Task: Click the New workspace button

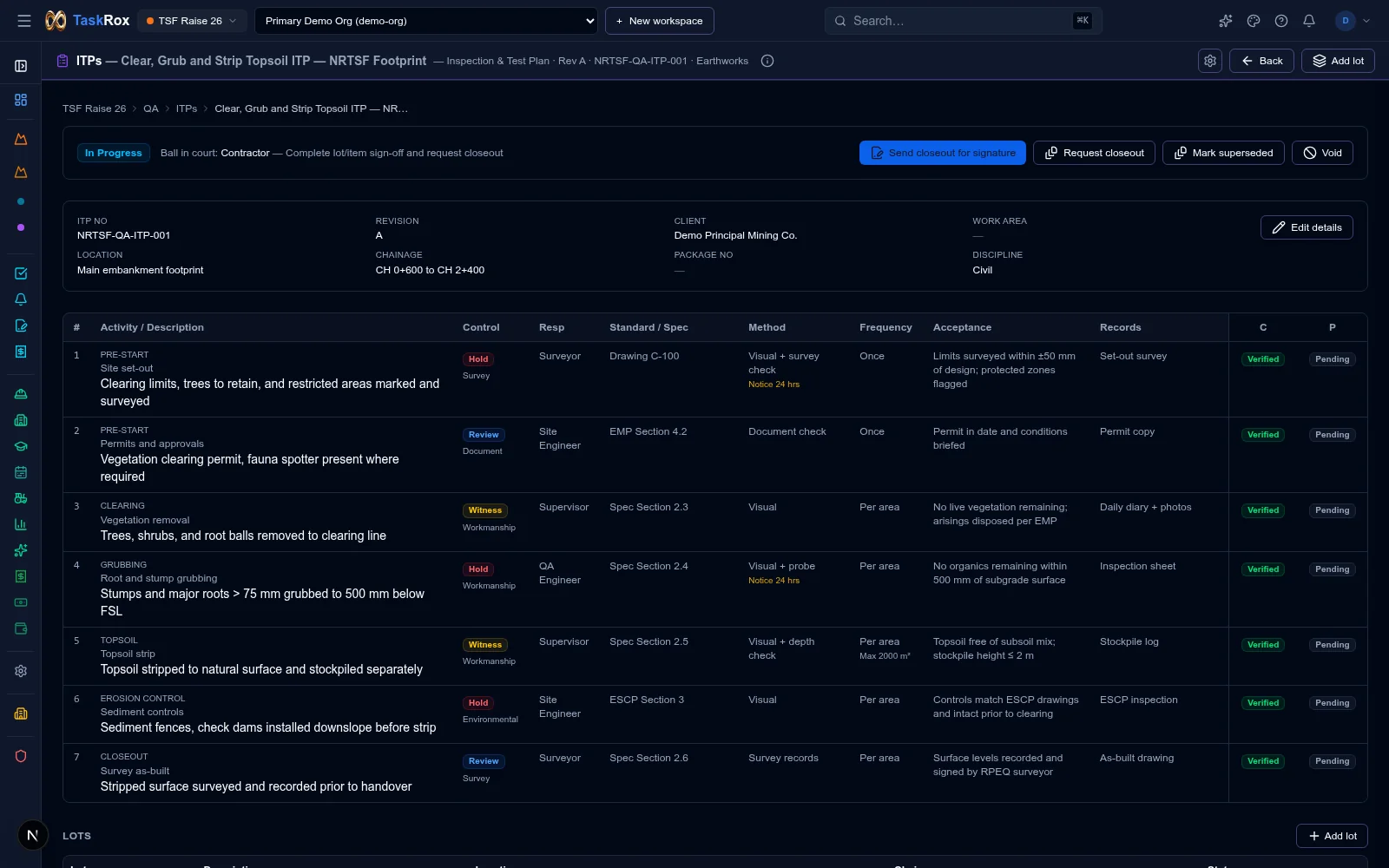Action: tap(660, 21)
